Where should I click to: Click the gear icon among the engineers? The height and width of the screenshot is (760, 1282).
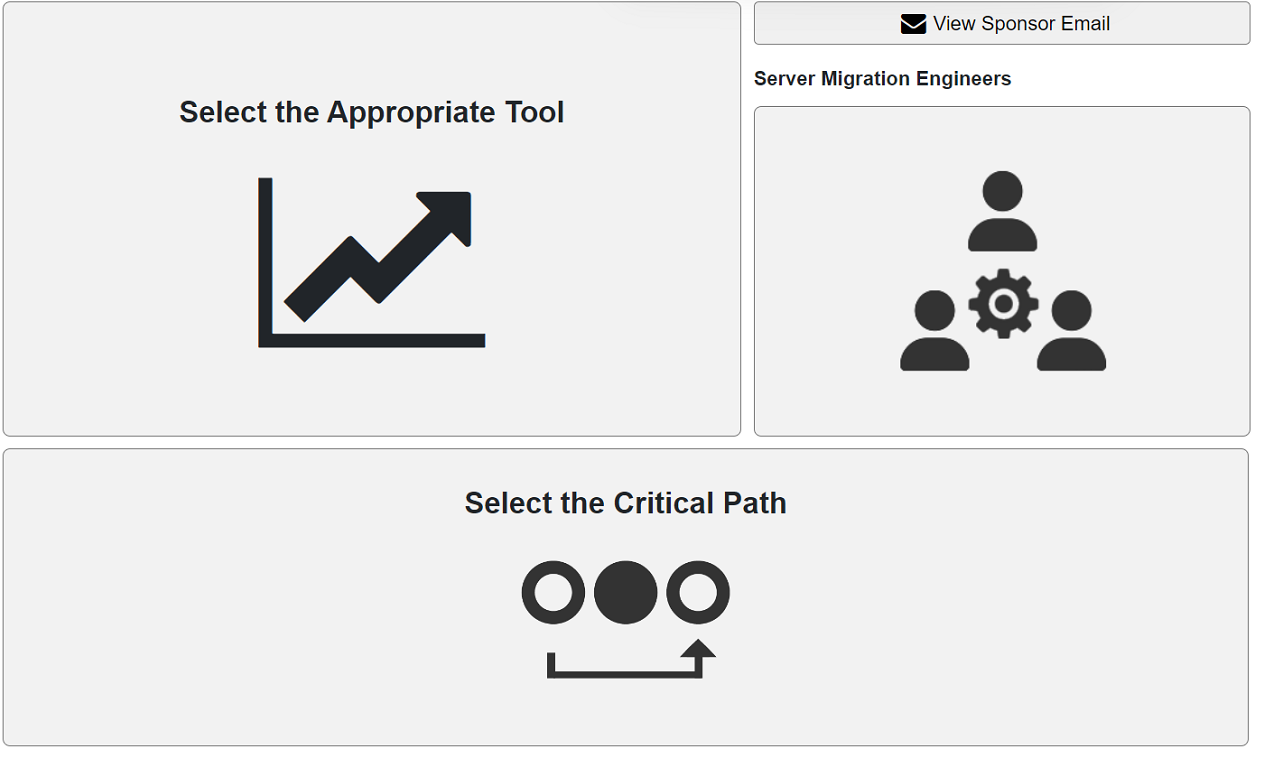[x=1003, y=303]
